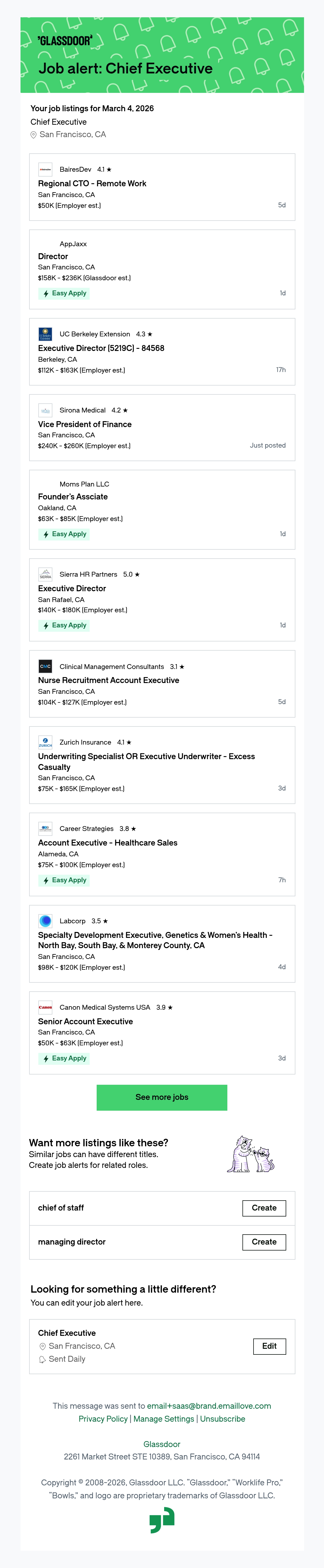Viewport: 324px width, 1568px height.
Task: Click Easy Apply badge on Senior Account Executive
Action: coord(64,1059)
